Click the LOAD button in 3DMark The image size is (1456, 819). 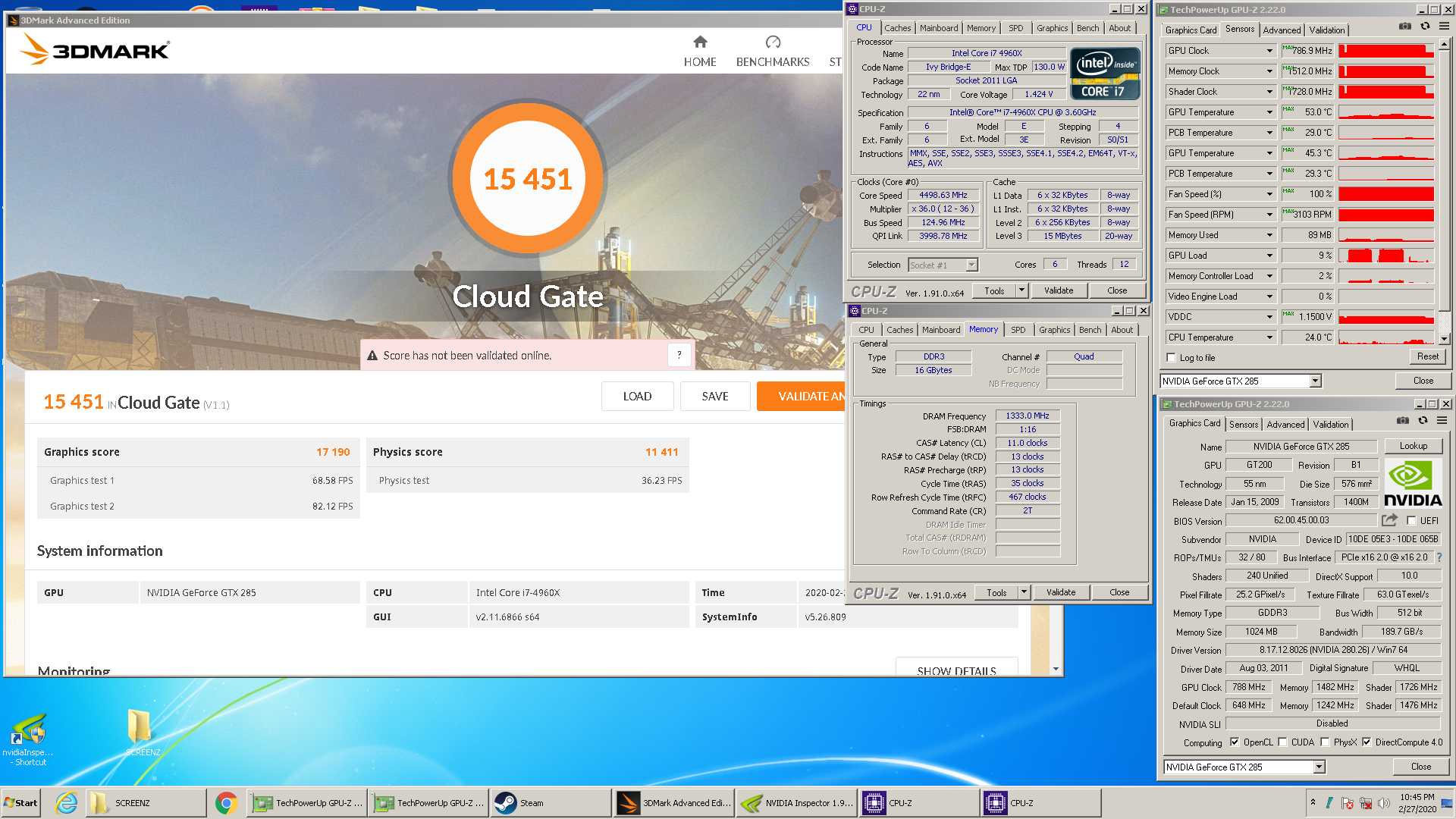637,396
